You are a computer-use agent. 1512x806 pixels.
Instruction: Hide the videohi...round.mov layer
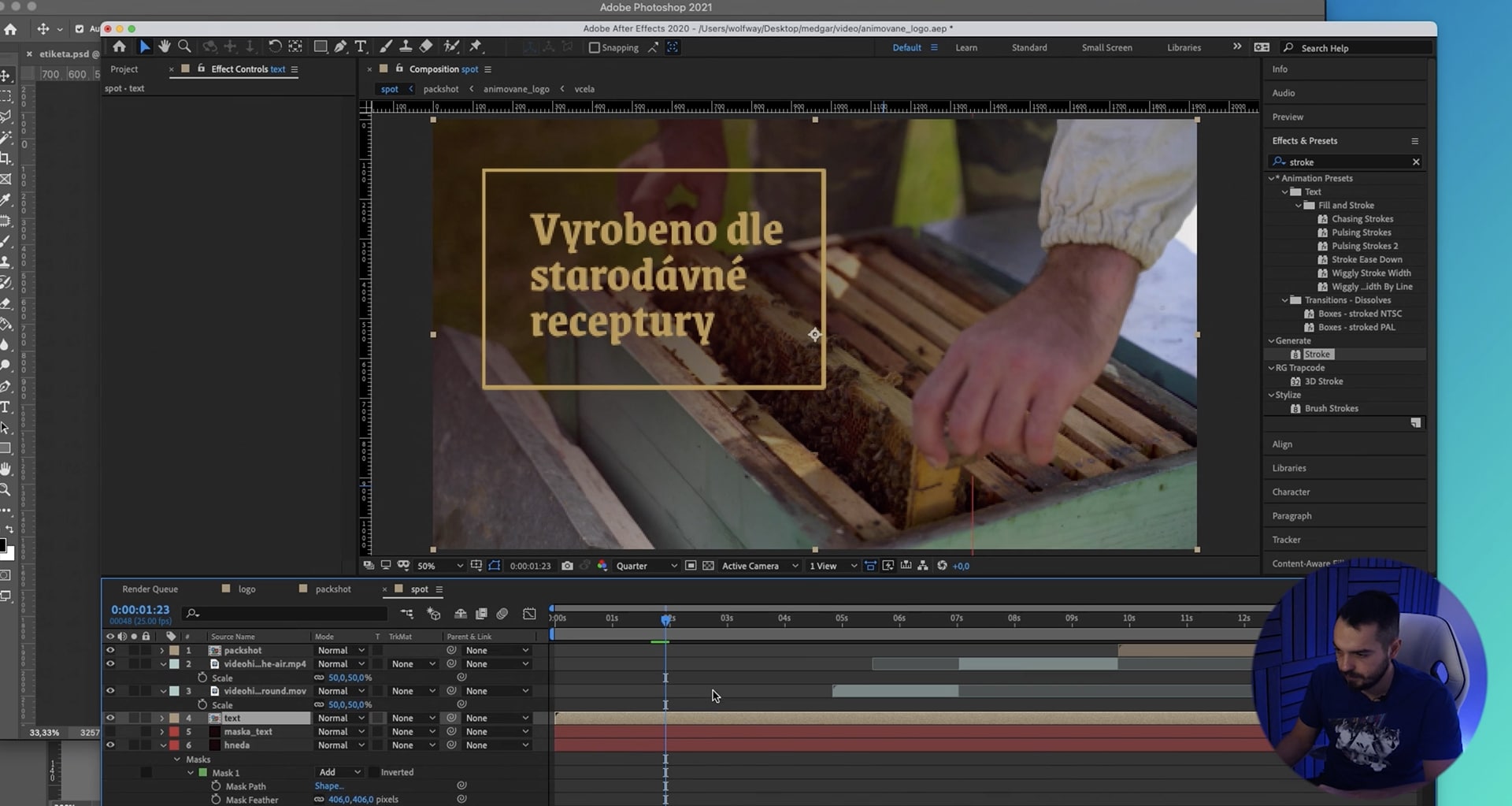[110, 691]
